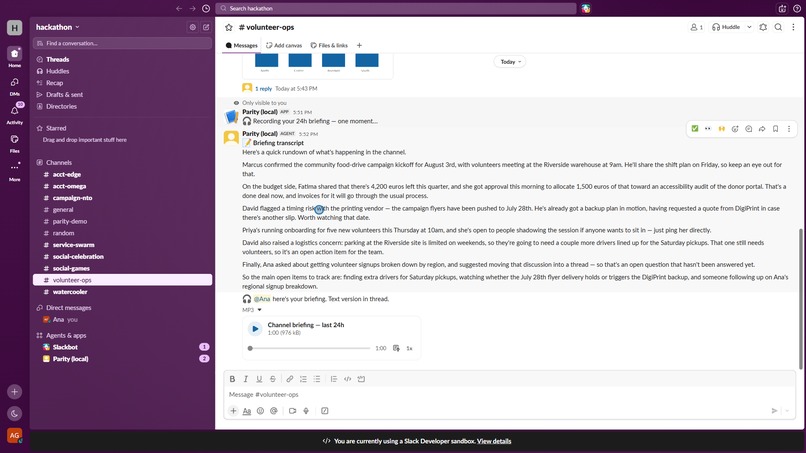
Task: Change playback speed 1x
Action: pos(409,348)
